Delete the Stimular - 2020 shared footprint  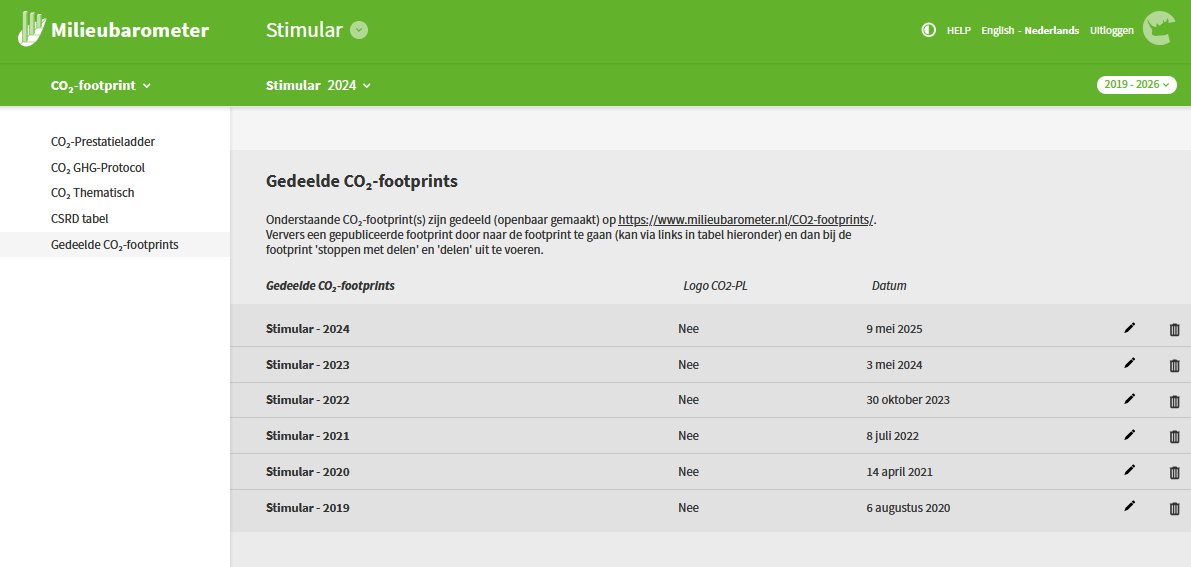coord(1174,473)
